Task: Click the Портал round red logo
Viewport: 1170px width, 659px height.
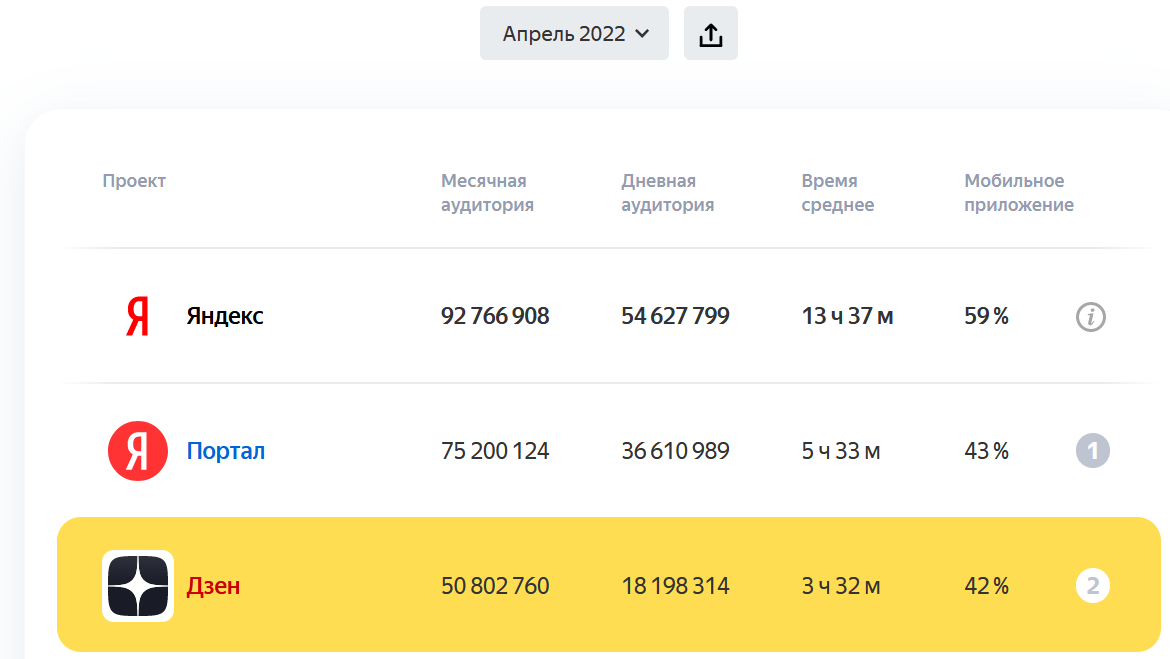Action: [x=138, y=451]
